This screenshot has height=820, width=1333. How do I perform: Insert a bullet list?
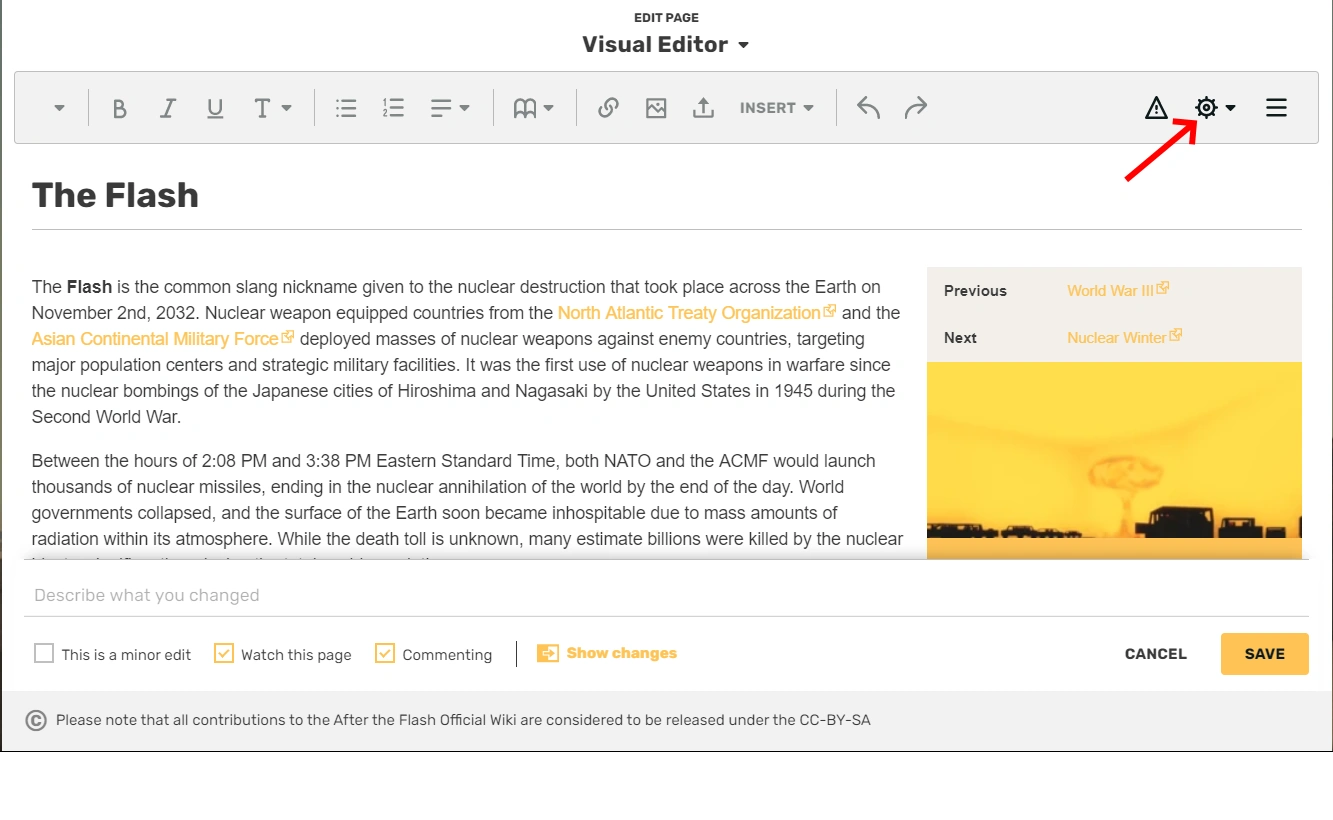pyautogui.click(x=346, y=108)
